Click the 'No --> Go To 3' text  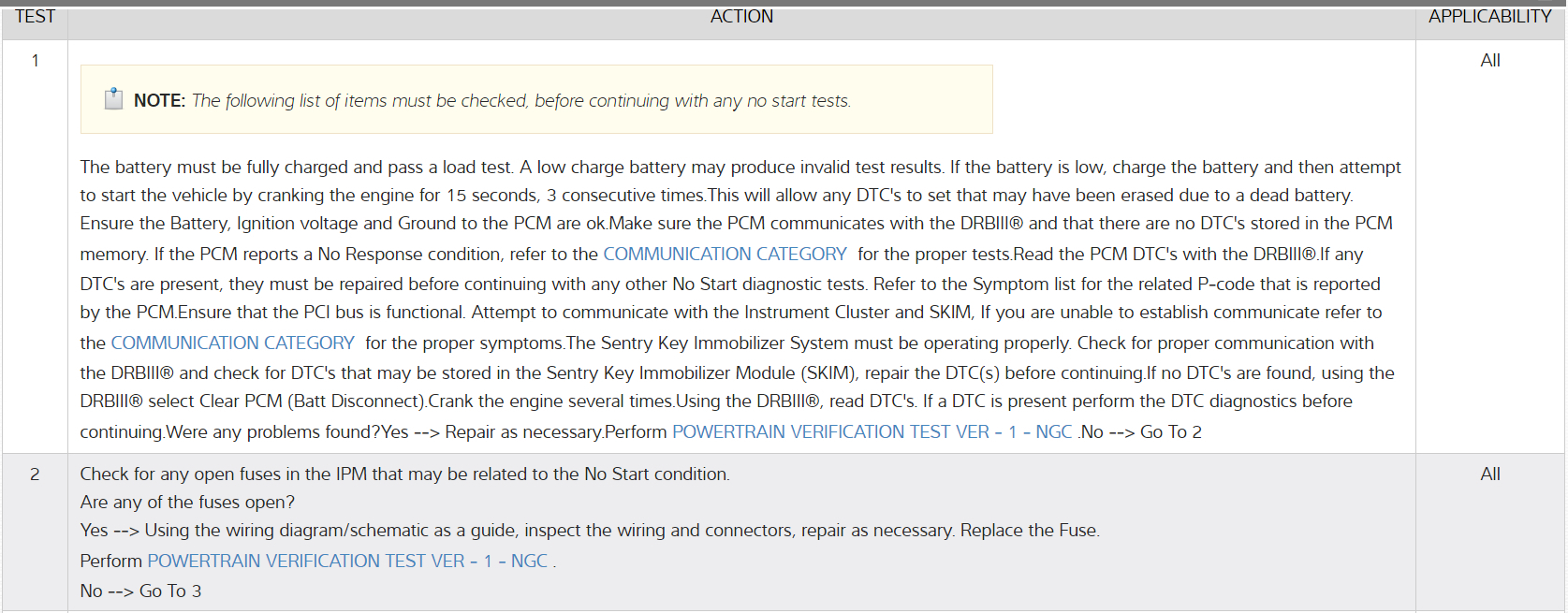coord(140,591)
